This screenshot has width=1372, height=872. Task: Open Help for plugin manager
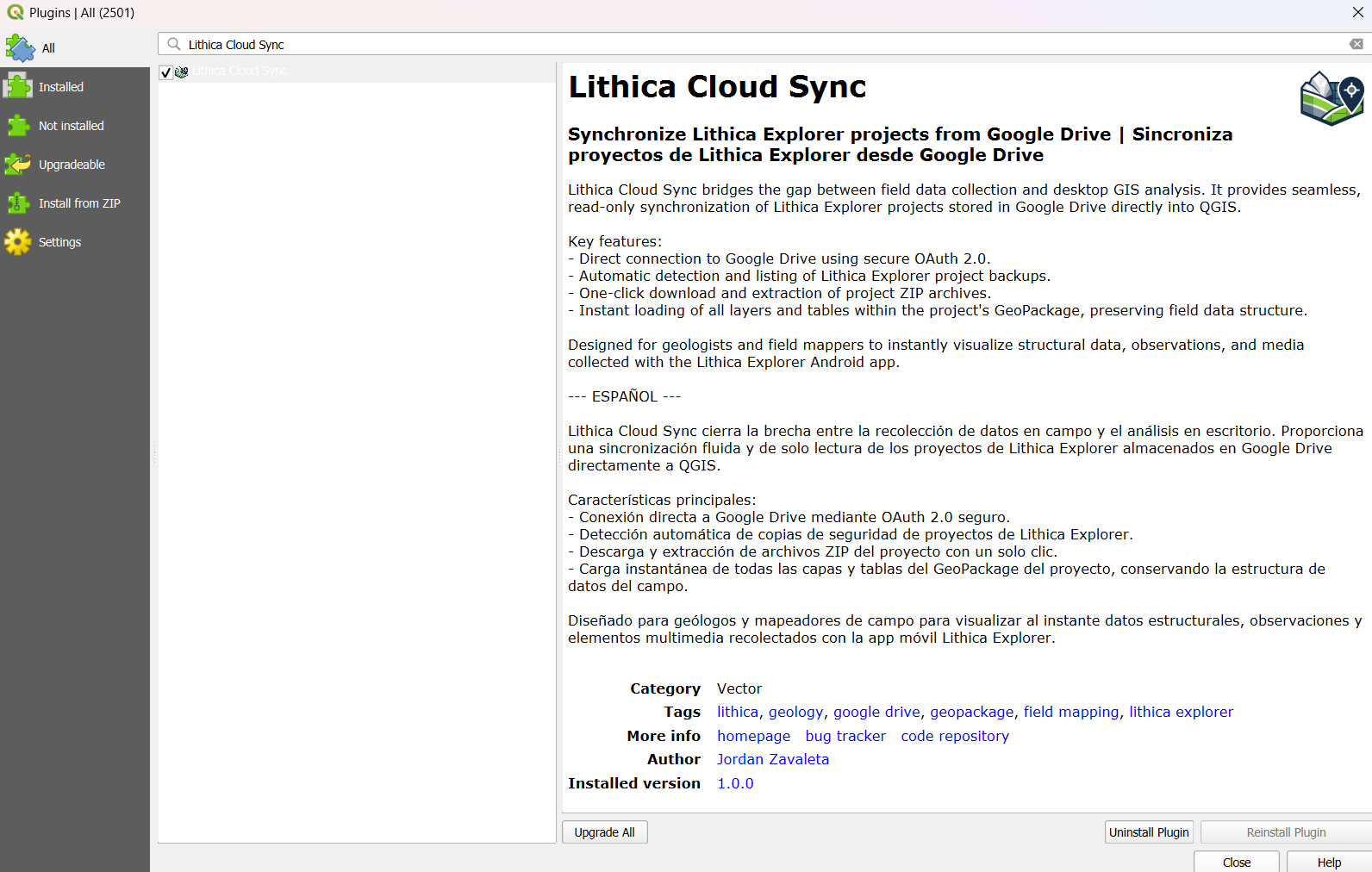(1329, 862)
